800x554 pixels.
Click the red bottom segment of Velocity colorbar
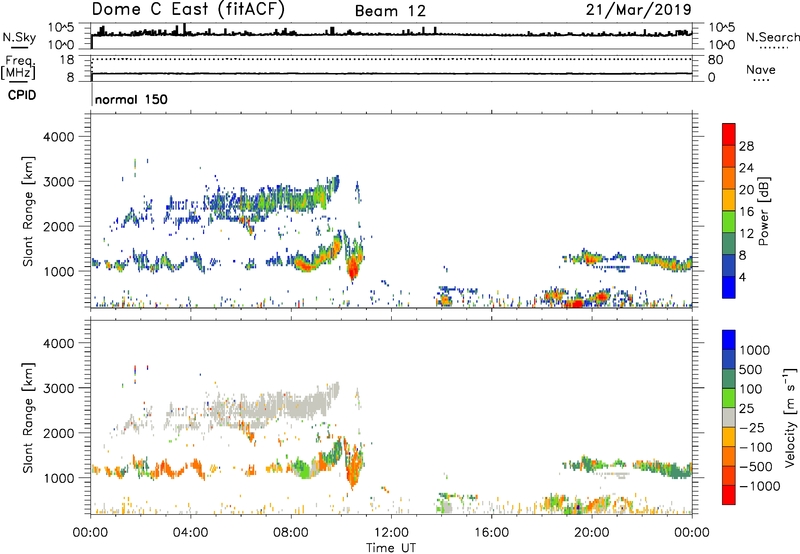tap(729, 495)
